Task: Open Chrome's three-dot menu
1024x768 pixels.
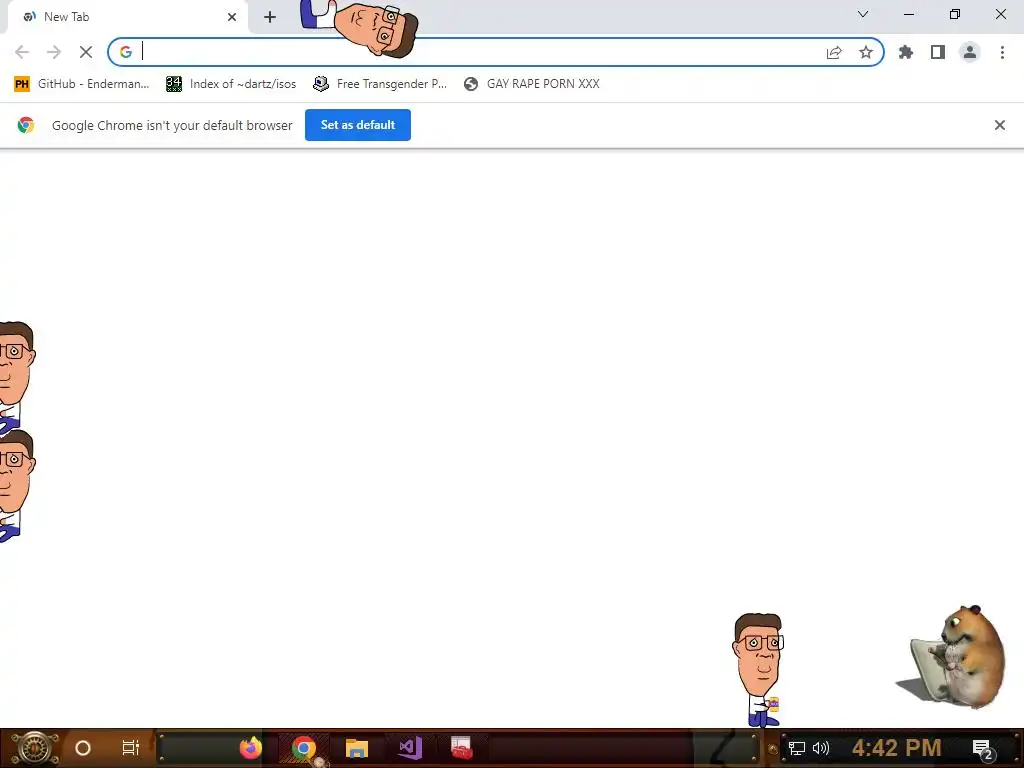Action: tap(1002, 52)
